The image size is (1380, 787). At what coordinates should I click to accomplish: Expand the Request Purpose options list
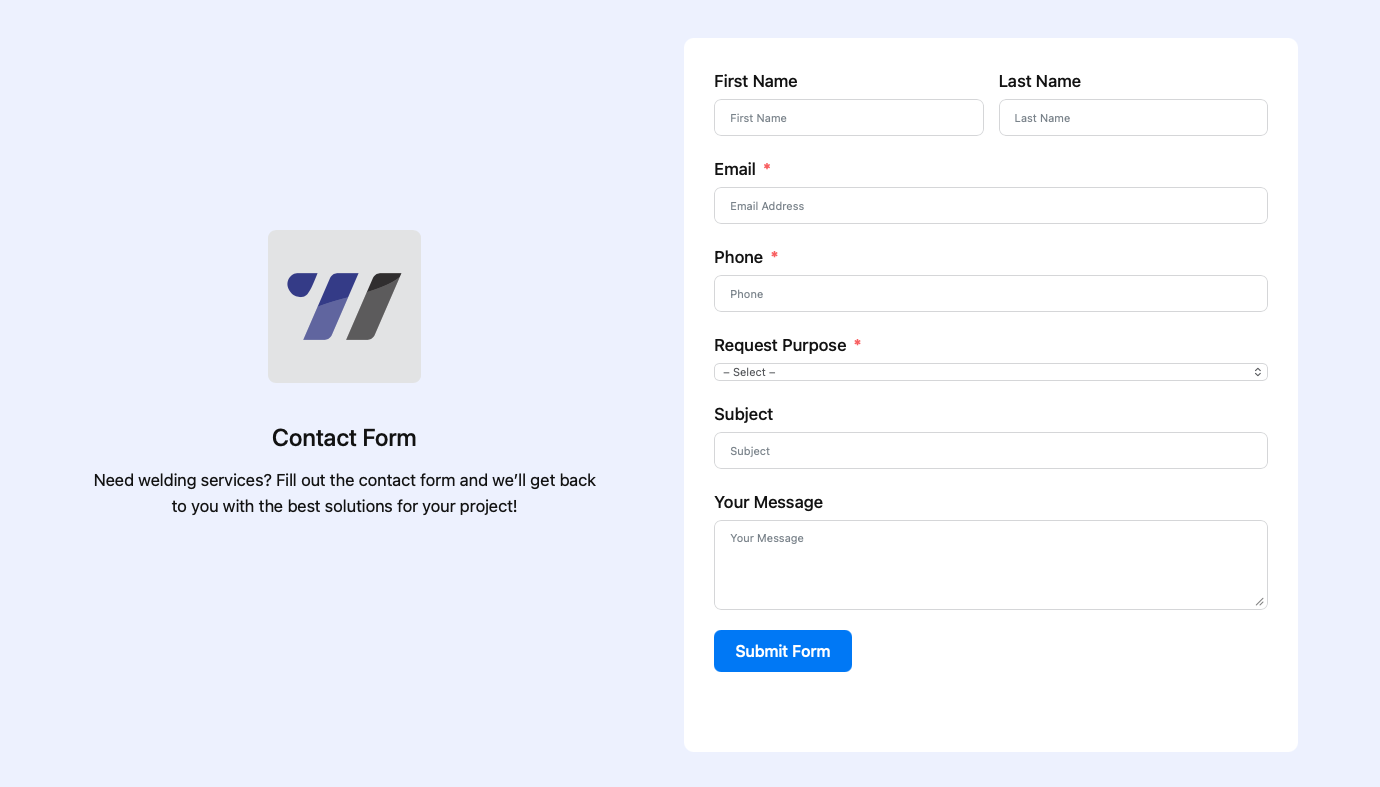point(991,371)
